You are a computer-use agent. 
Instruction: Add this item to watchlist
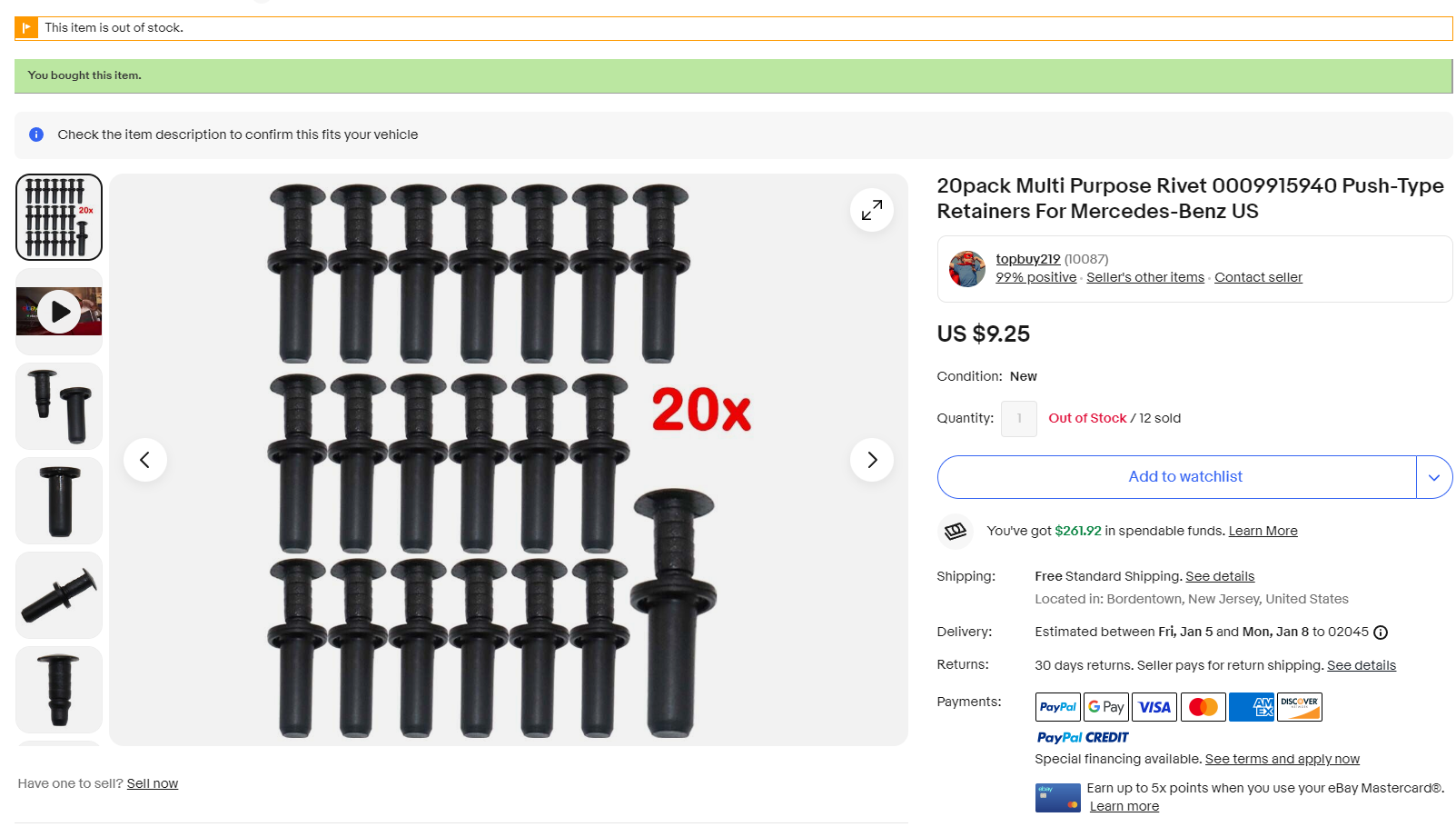point(1176,477)
